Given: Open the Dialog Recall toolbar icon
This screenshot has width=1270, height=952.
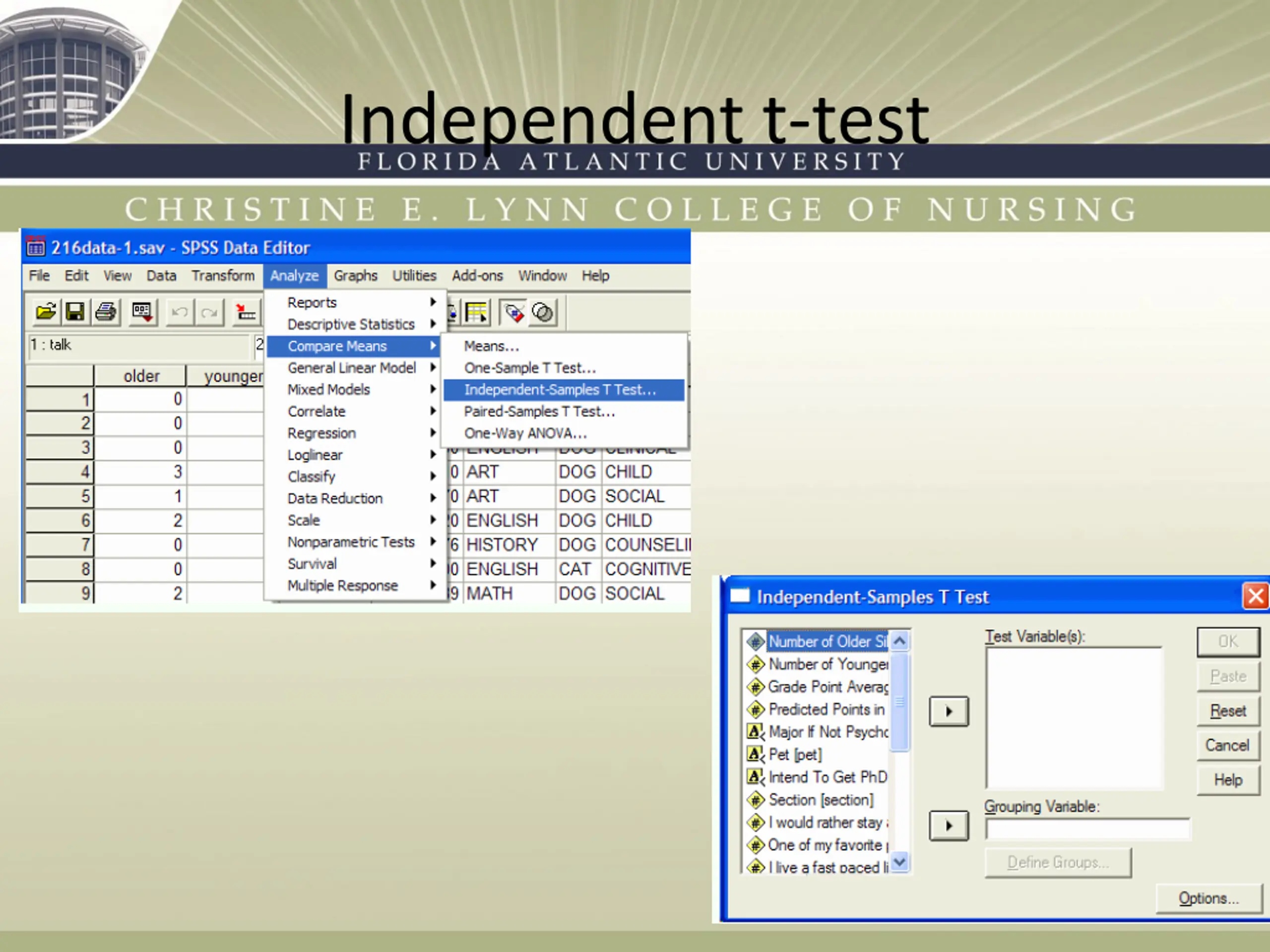Looking at the screenshot, I should (x=142, y=312).
